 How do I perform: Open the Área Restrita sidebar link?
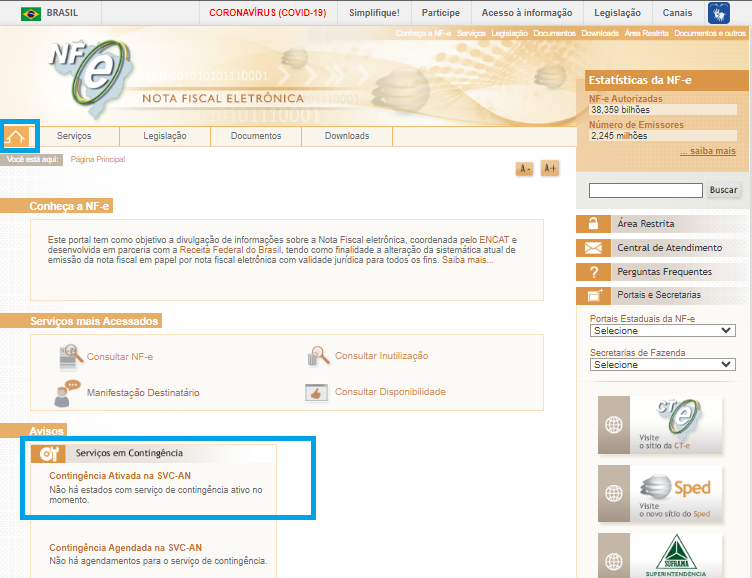click(x=646, y=224)
